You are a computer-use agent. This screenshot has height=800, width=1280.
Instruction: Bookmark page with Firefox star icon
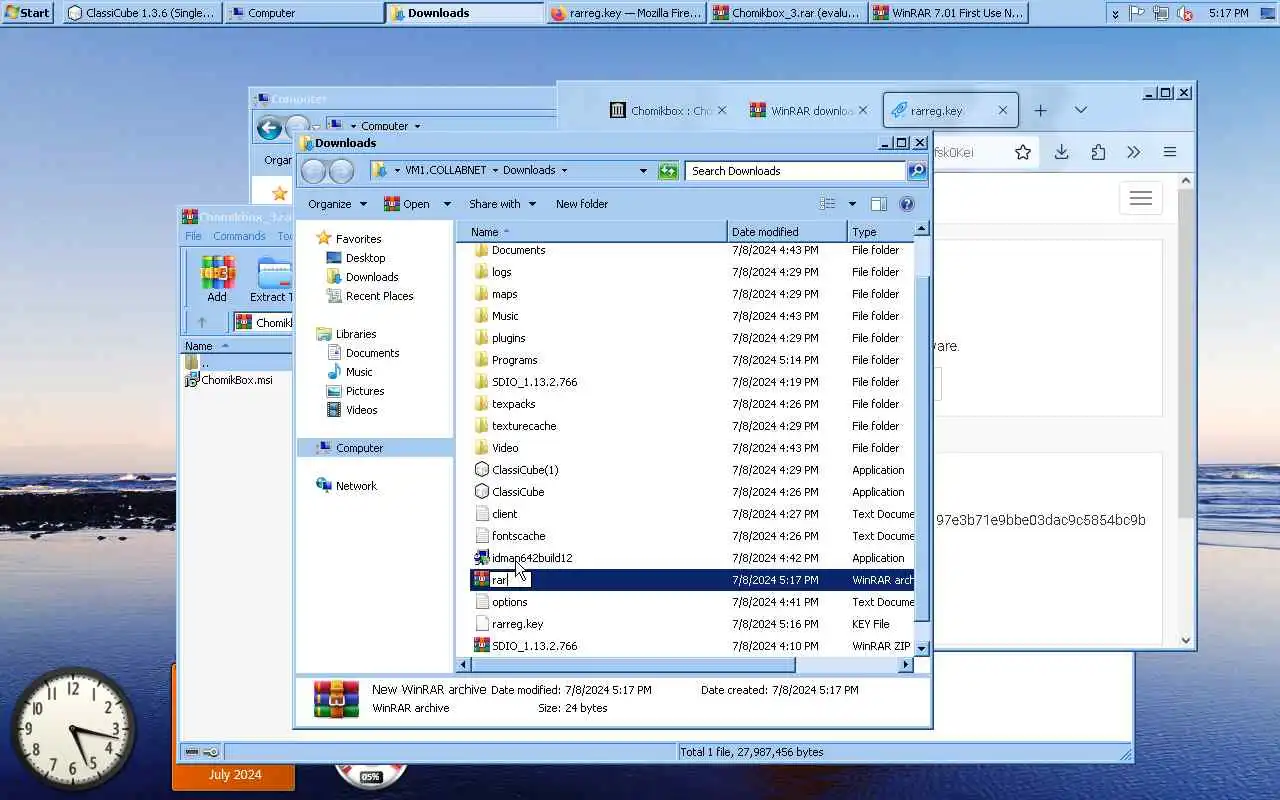1022,152
